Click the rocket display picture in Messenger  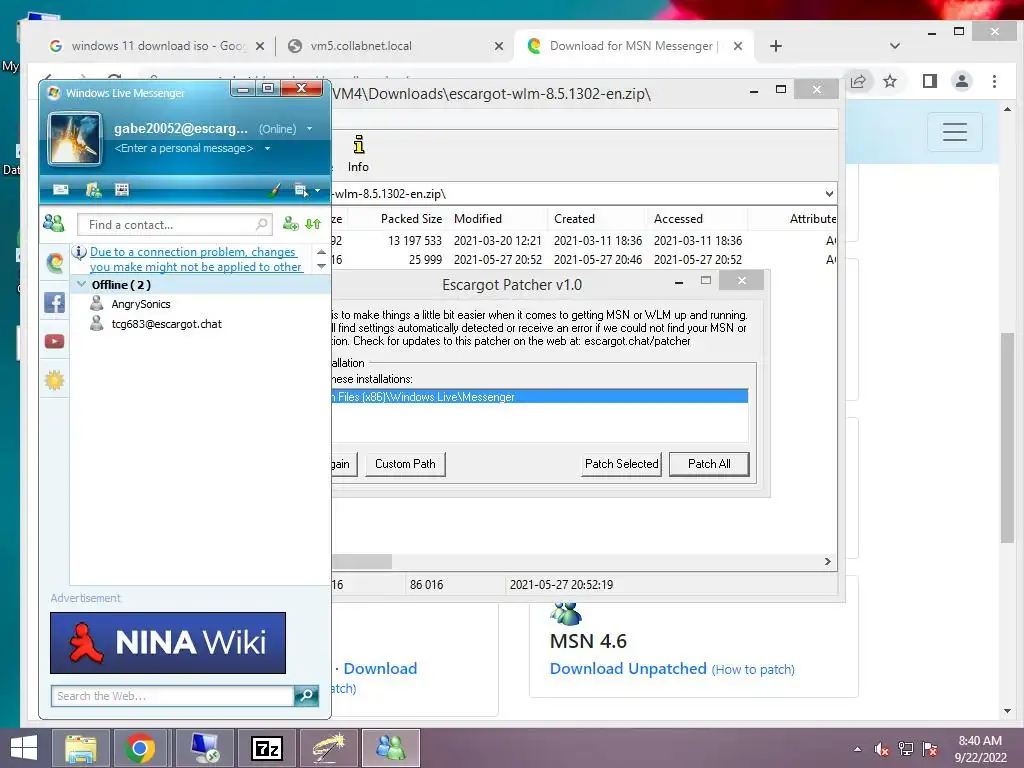[x=74, y=138]
